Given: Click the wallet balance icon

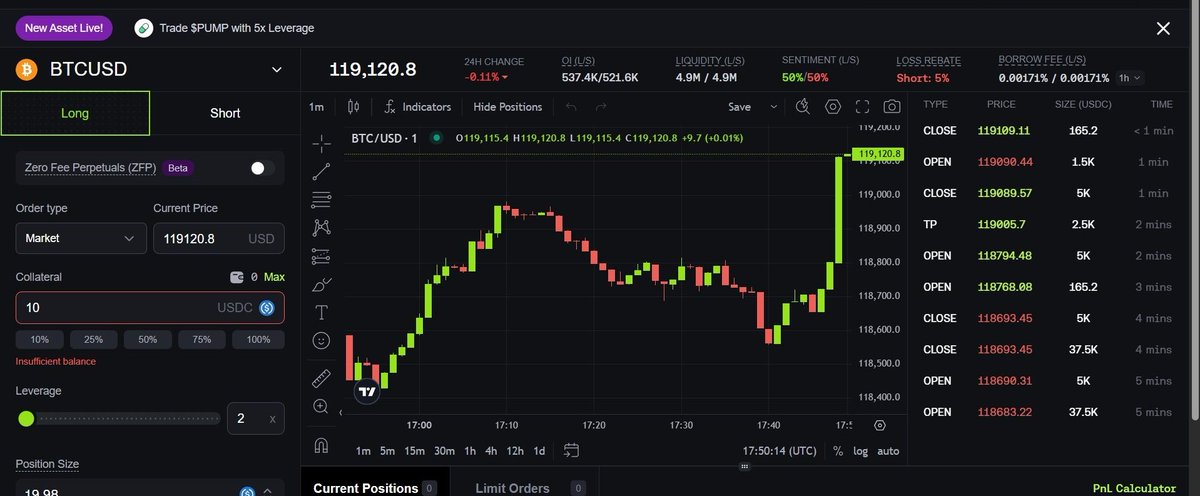Looking at the screenshot, I should tap(236, 276).
